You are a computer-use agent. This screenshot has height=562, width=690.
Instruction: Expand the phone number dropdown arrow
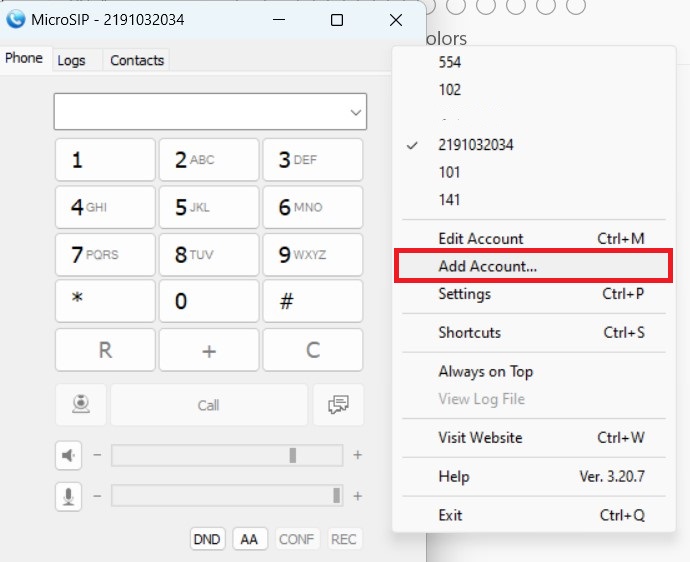coord(356,113)
